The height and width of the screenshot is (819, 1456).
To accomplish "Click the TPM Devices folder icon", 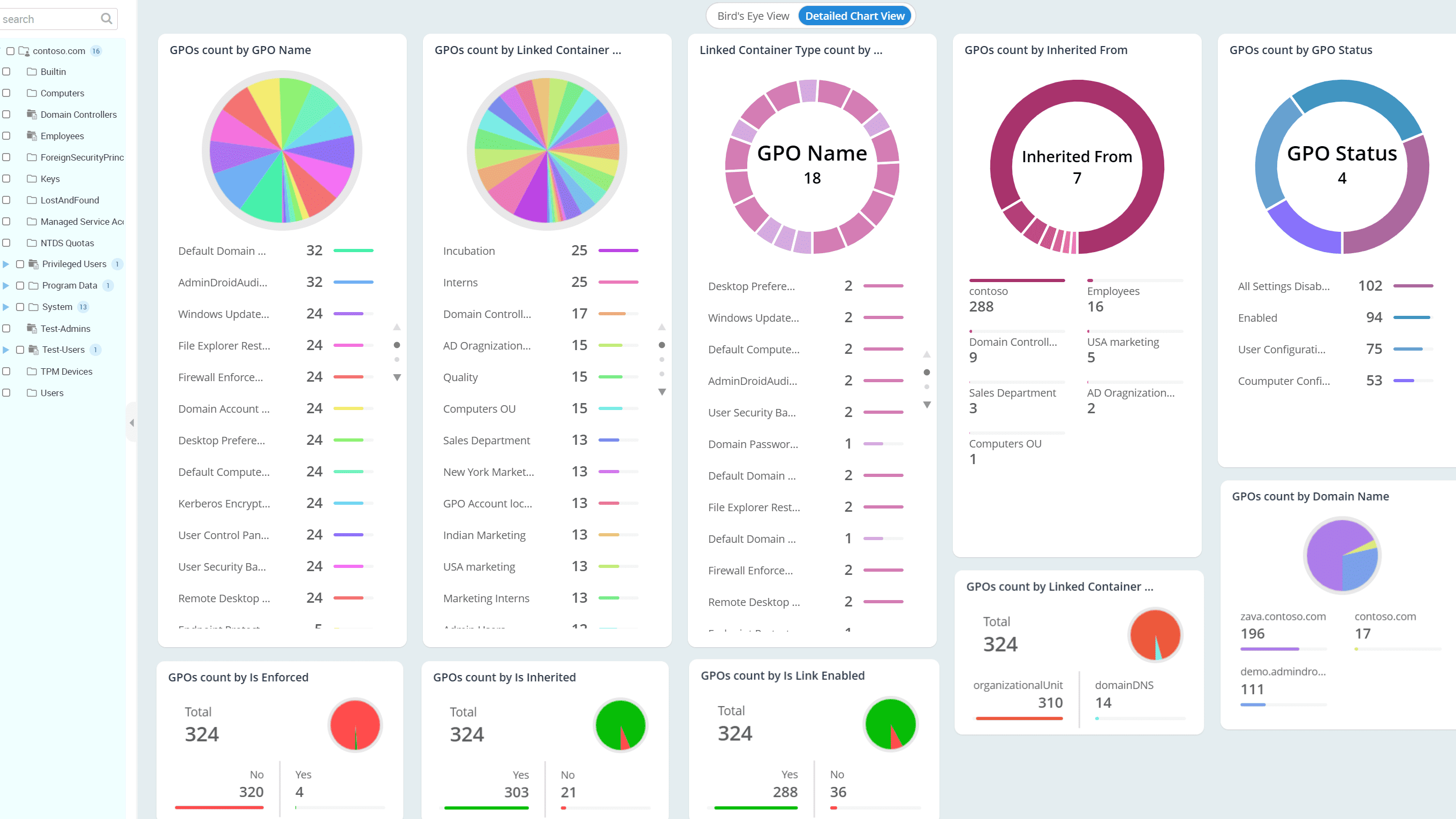I will [32, 371].
